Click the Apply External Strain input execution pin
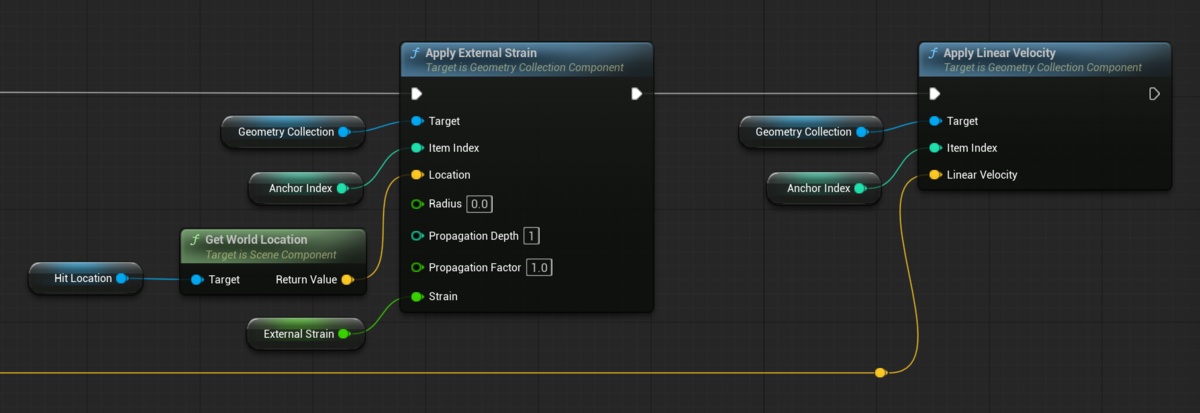Image resolution: width=1200 pixels, height=413 pixels. (417, 94)
